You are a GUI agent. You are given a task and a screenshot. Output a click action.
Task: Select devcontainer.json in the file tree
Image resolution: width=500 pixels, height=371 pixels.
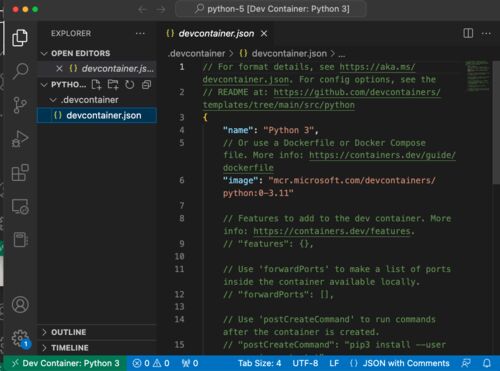tap(97, 115)
